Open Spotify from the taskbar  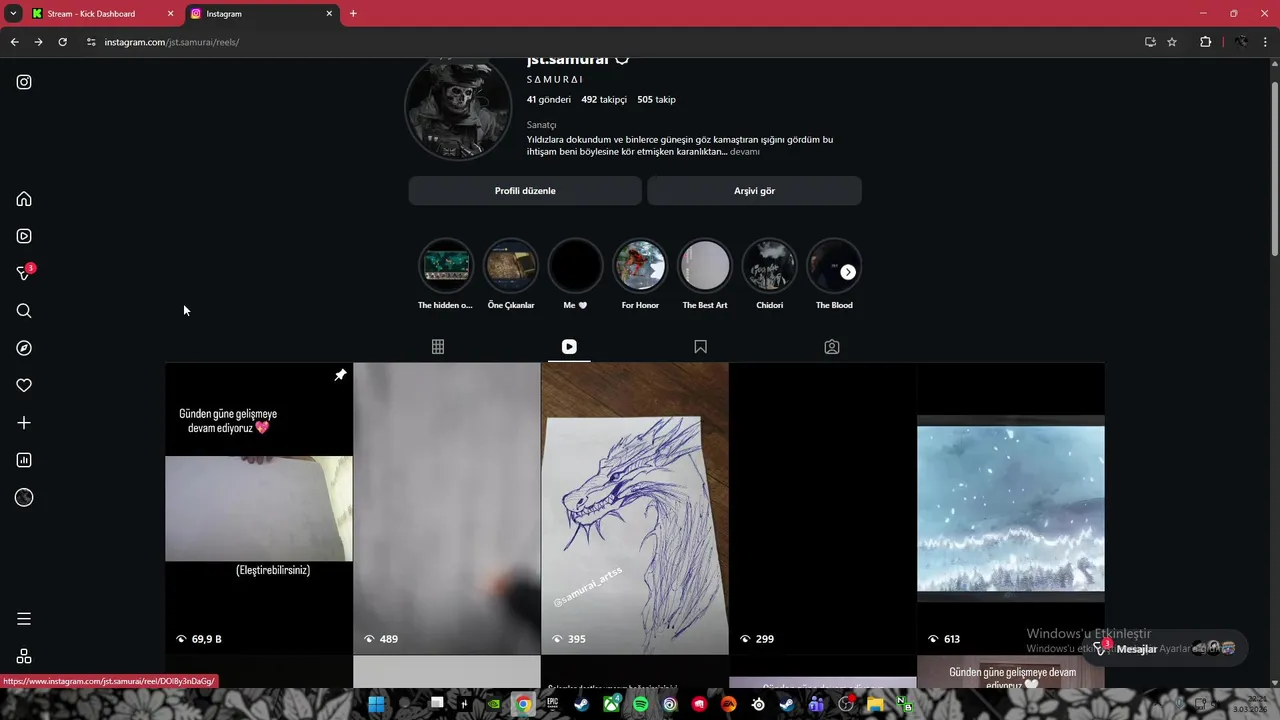coord(641,704)
